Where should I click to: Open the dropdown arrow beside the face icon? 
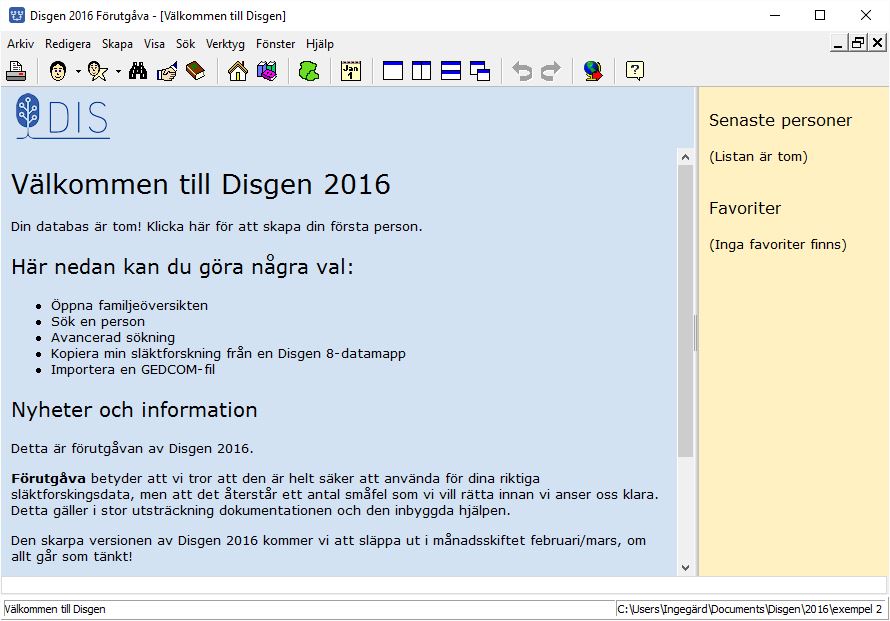[x=78, y=72]
